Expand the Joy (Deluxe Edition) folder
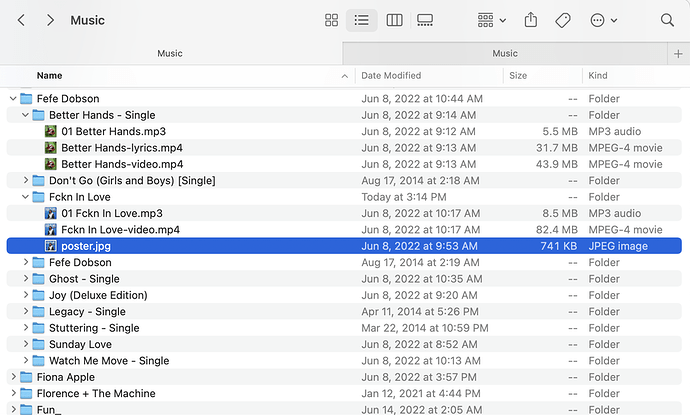Viewport: 690px width, 415px height. coord(26,295)
